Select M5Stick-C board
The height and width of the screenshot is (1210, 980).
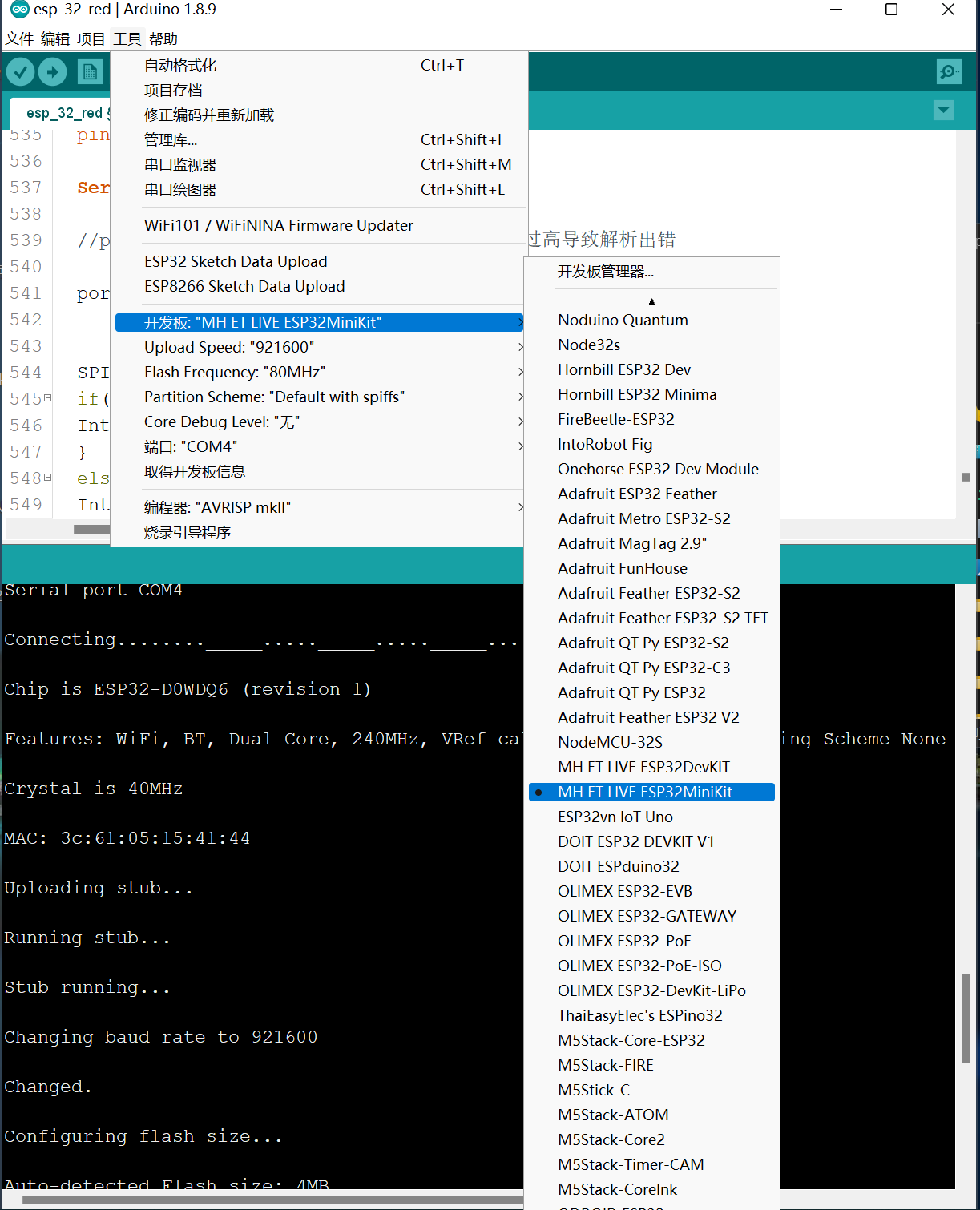[x=651, y=1091]
